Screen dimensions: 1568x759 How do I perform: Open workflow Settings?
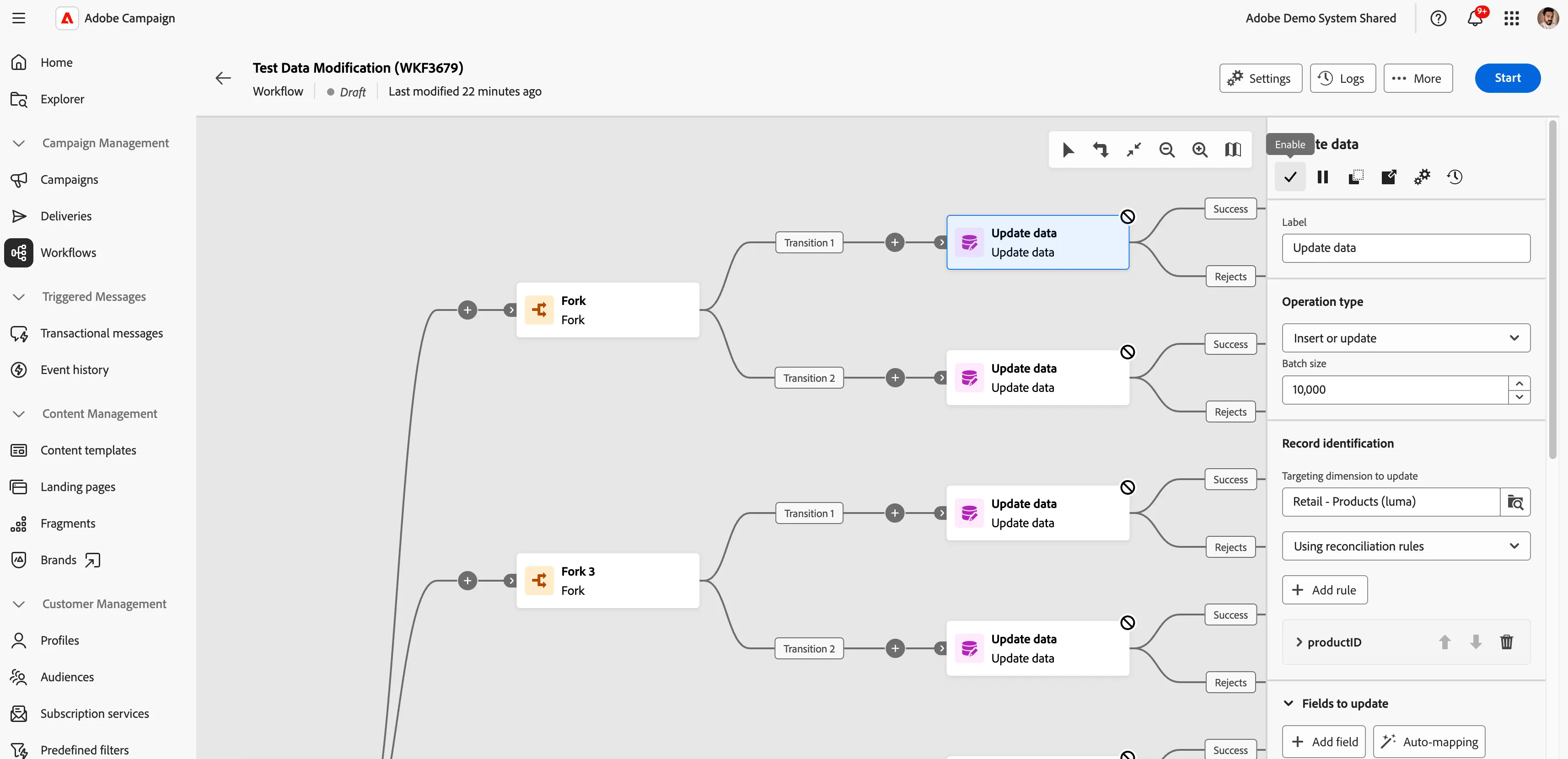[x=1260, y=79]
